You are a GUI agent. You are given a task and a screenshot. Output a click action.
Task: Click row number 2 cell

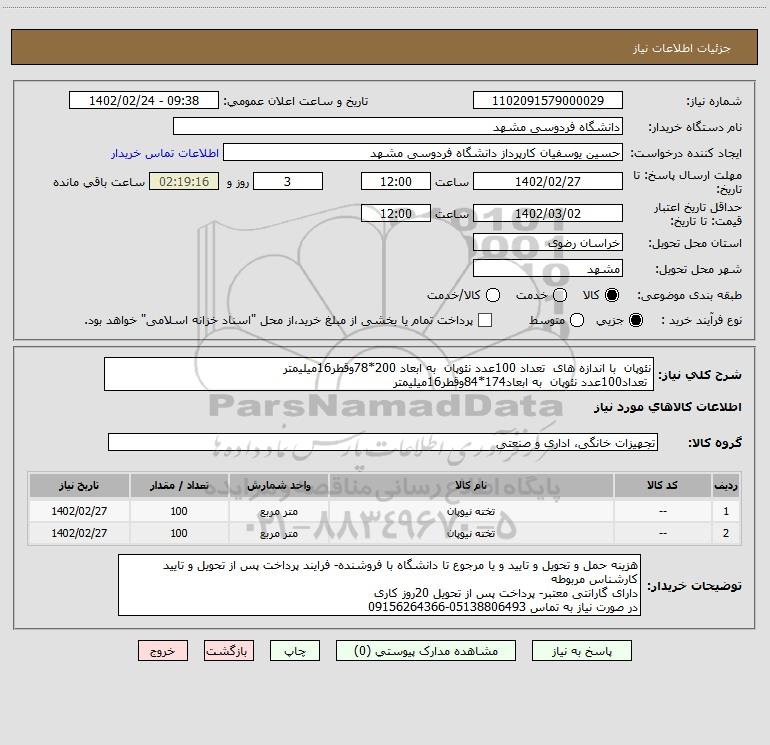tap(726, 533)
